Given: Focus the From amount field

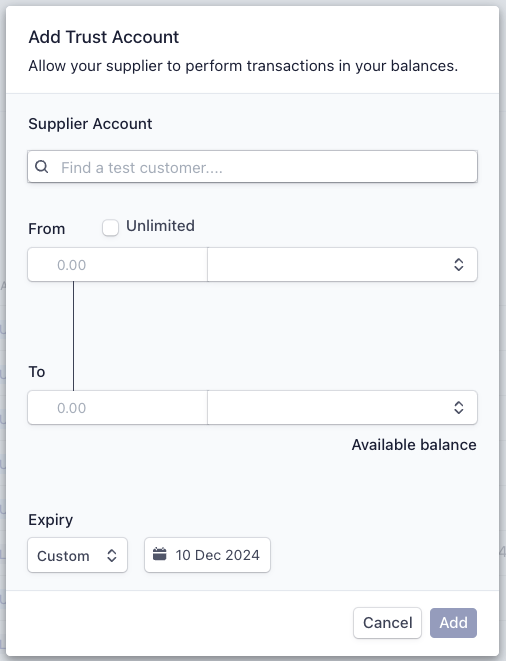Looking at the screenshot, I should (118, 264).
